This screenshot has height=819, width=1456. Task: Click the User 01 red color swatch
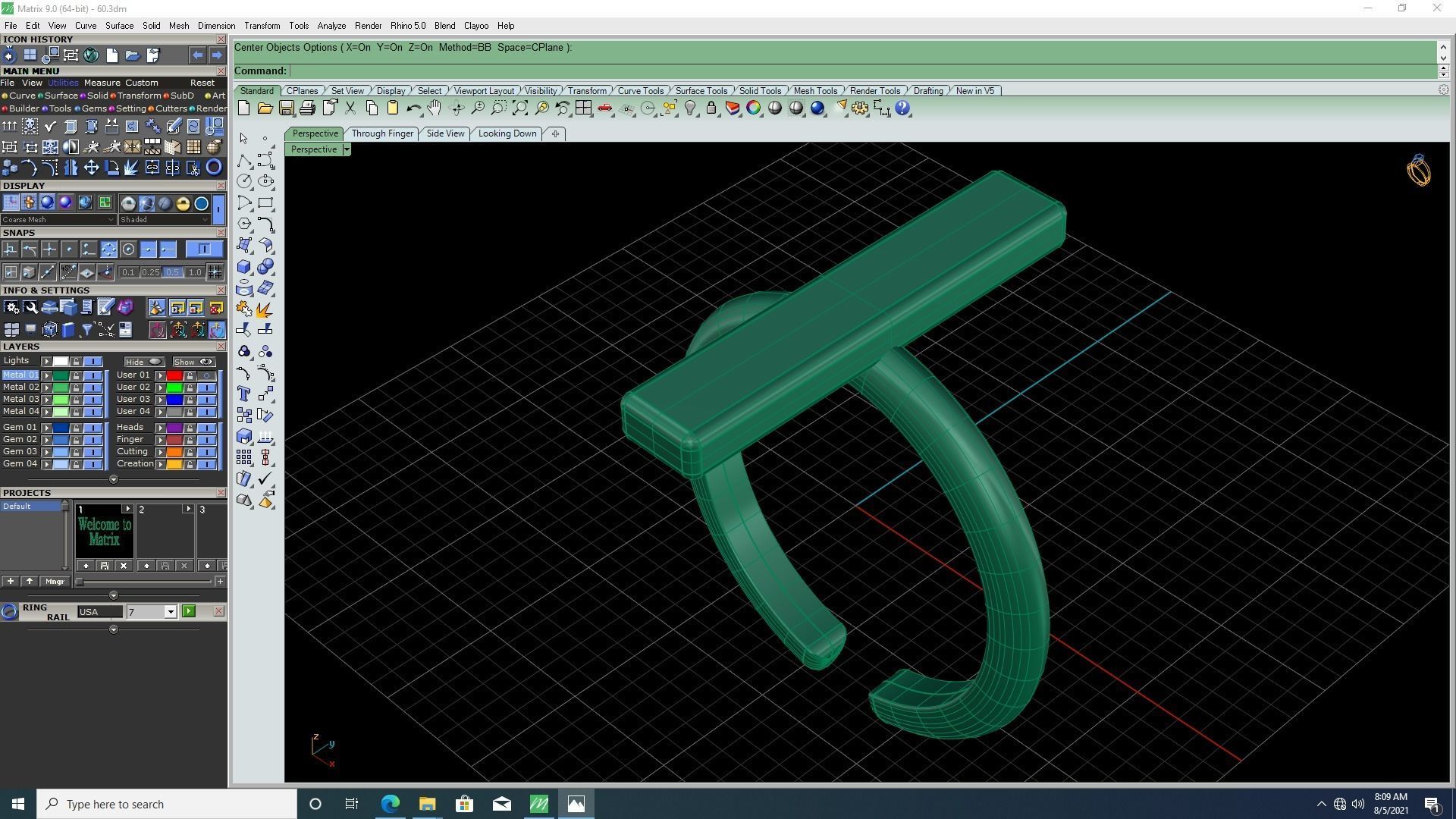point(174,375)
